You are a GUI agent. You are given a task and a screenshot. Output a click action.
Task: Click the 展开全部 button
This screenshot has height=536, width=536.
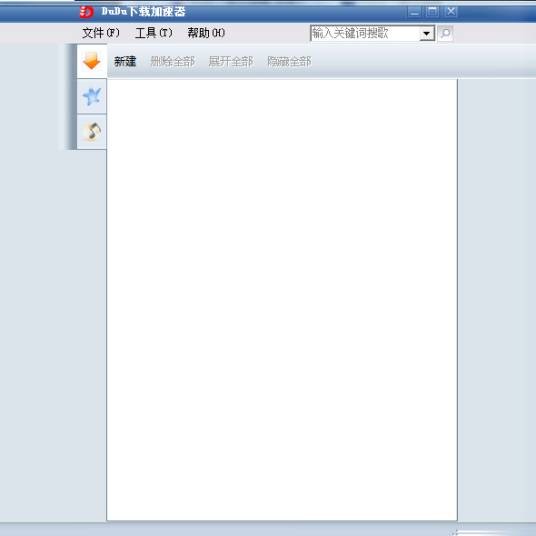[x=231, y=62]
